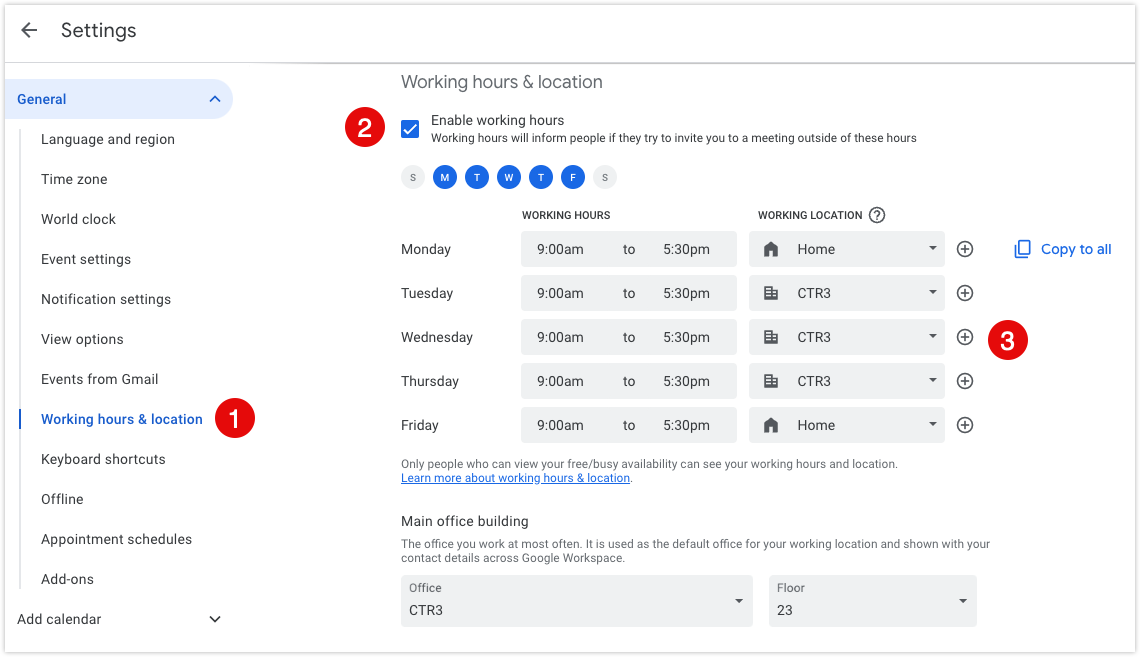Click the home icon in Monday's location field
The height and width of the screenshot is (657, 1140).
770,248
